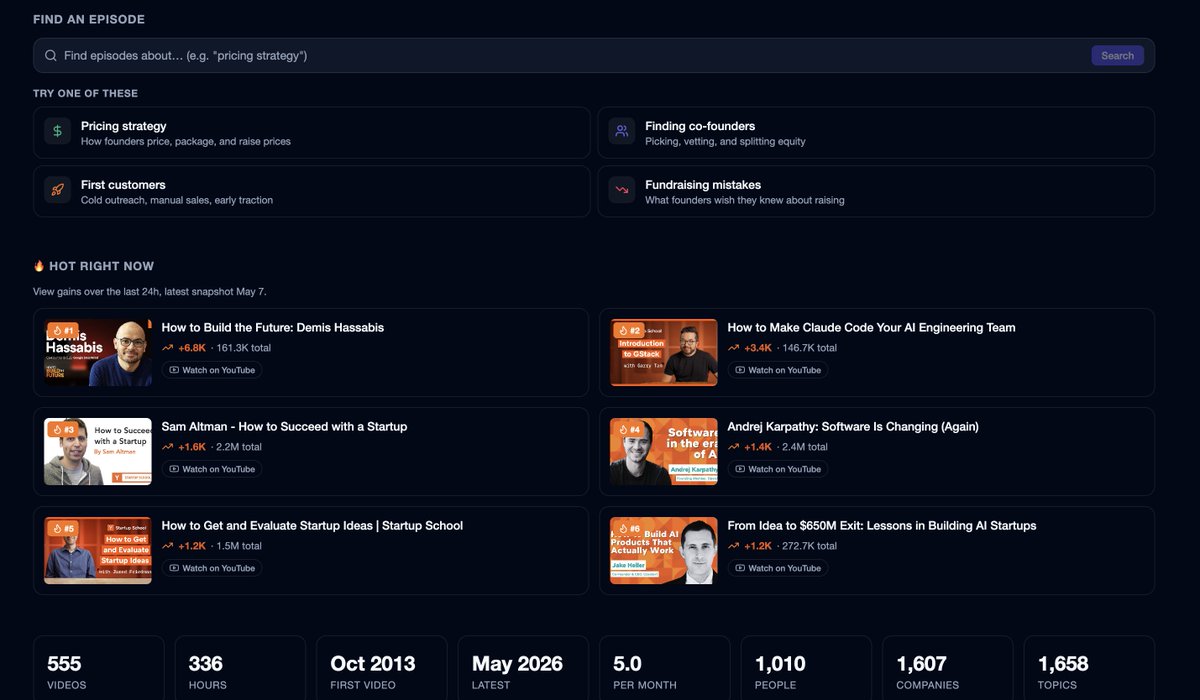Open the Jake Heller video thumbnail
The width and height of the screenshot is (1200, 700).
click(664, 550)
